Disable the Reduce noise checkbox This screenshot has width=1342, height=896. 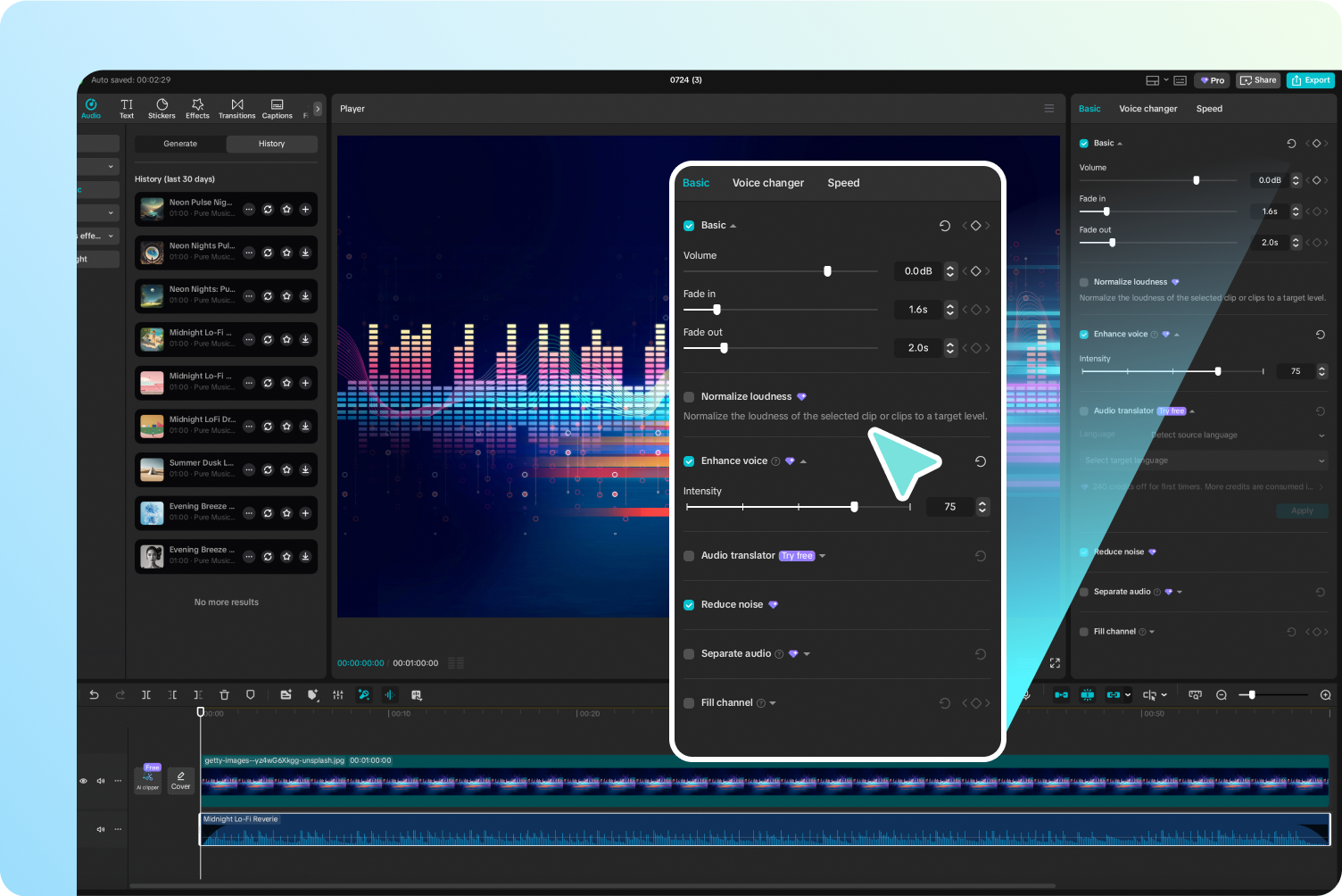(689, 604)
